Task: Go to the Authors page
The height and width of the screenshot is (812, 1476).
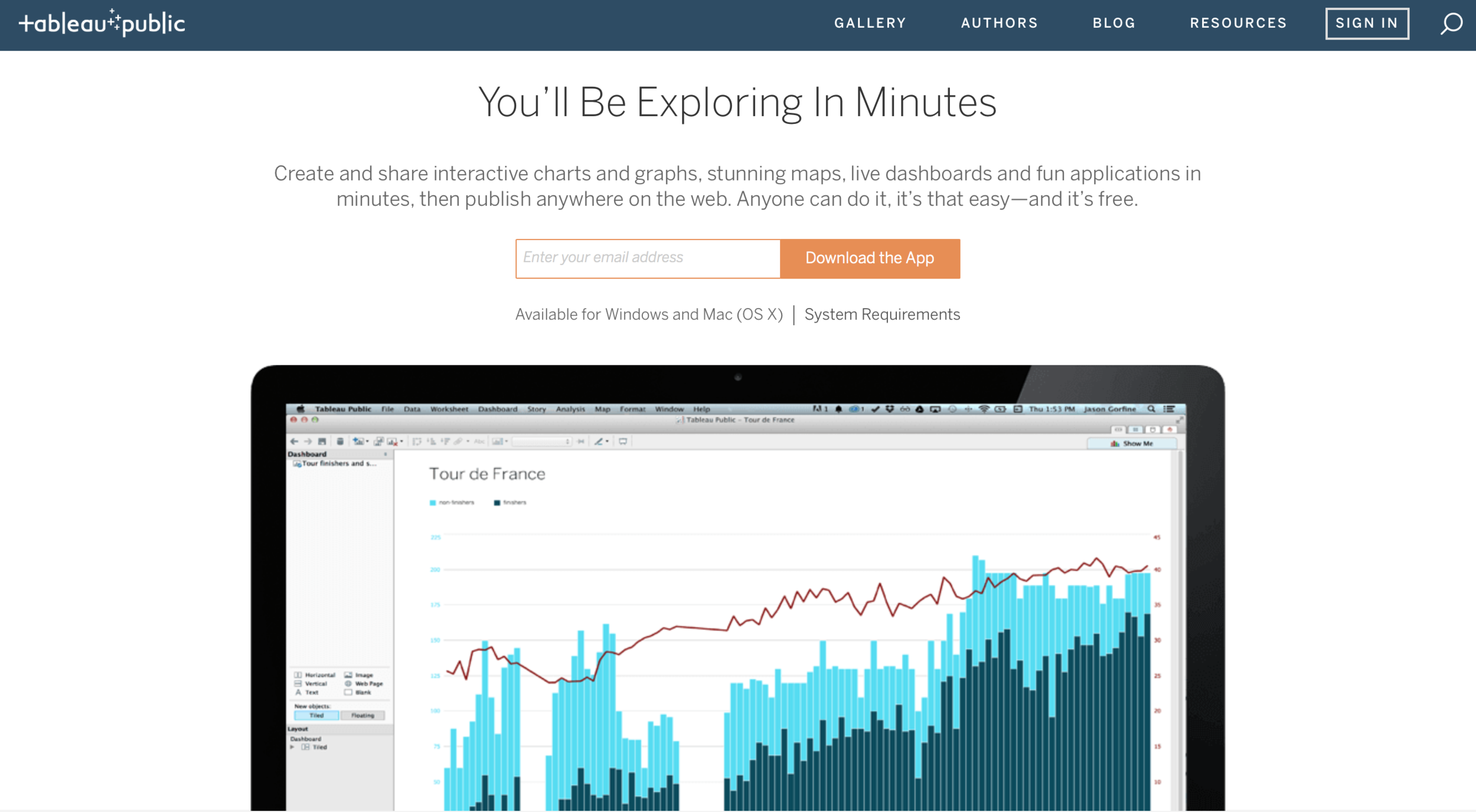Action: 999,23
